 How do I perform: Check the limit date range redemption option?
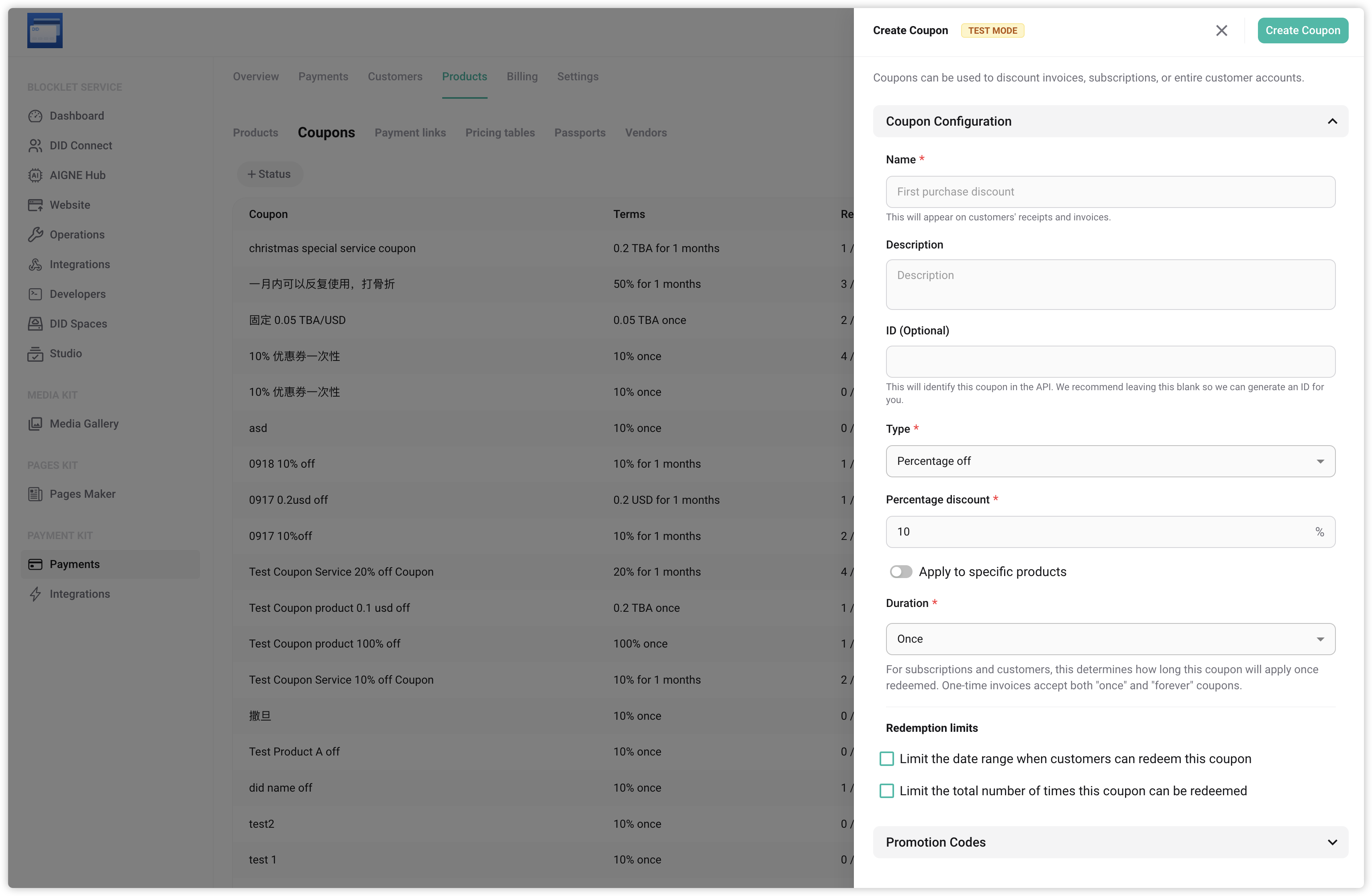(886, 759)
